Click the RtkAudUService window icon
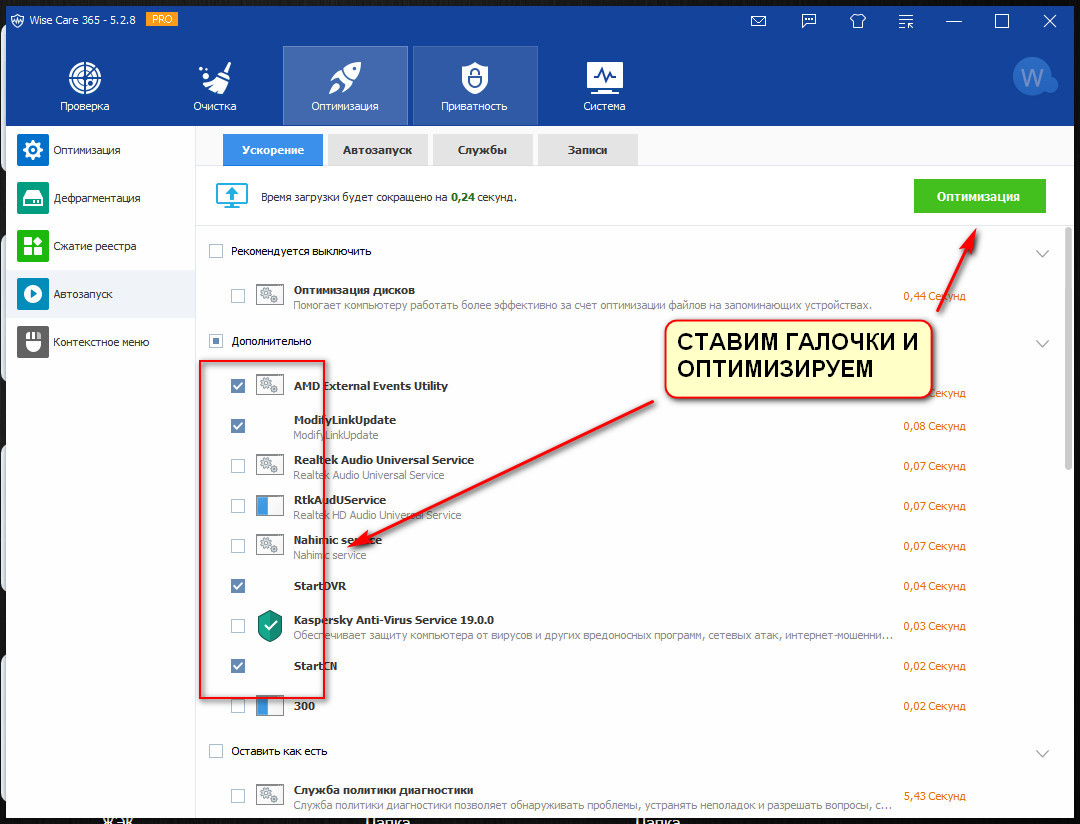This screenshot has height=824, width=1080. 270,506
